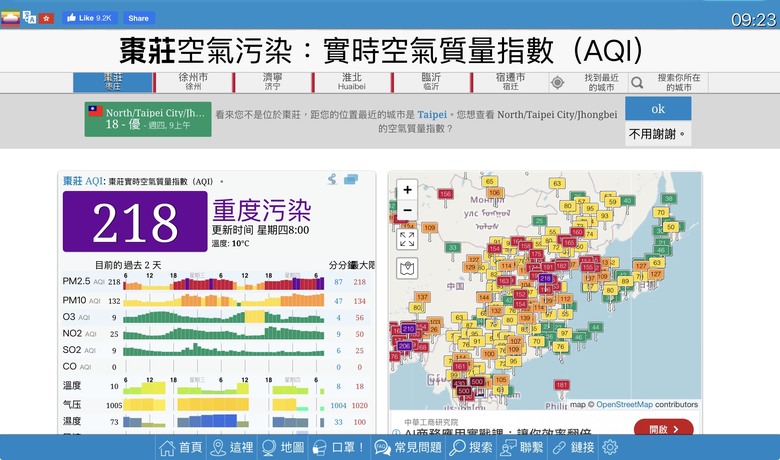Dismiss with 不用謝謝 button

[657, 134]
